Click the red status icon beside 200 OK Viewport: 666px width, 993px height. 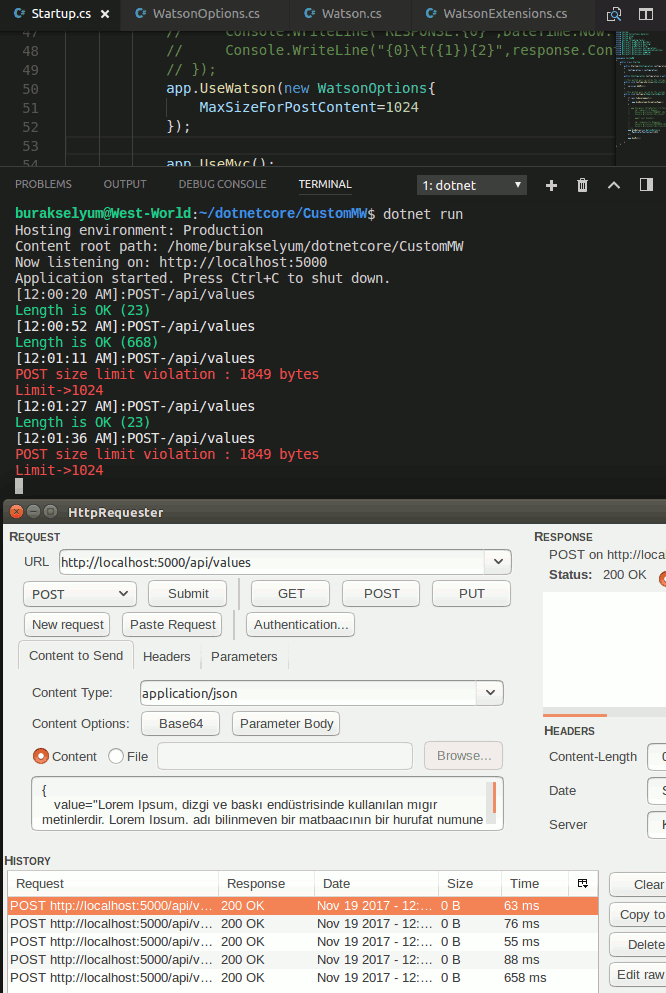(661, 577)
